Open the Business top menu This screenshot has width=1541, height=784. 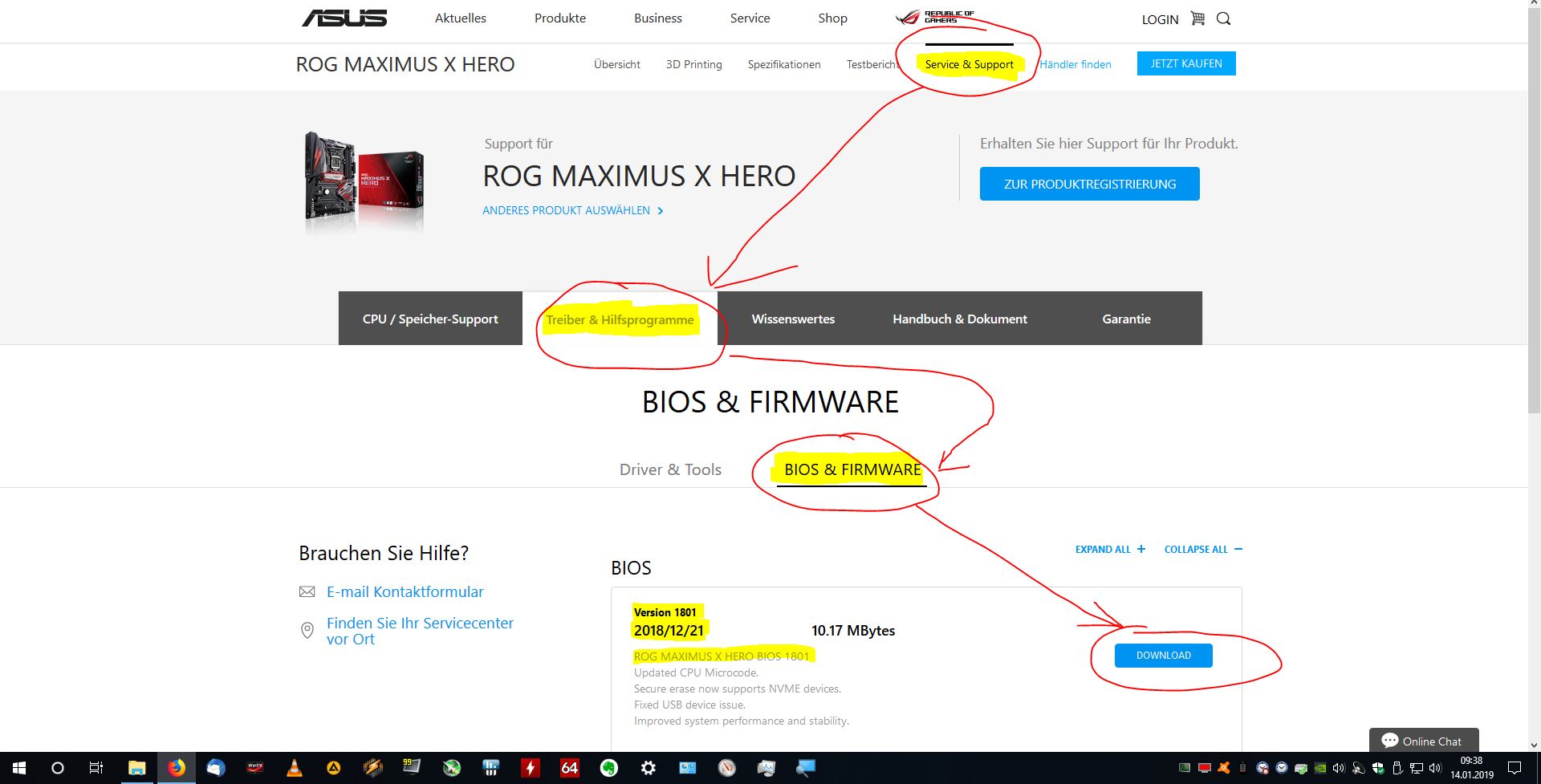click(x=658, y=18)
